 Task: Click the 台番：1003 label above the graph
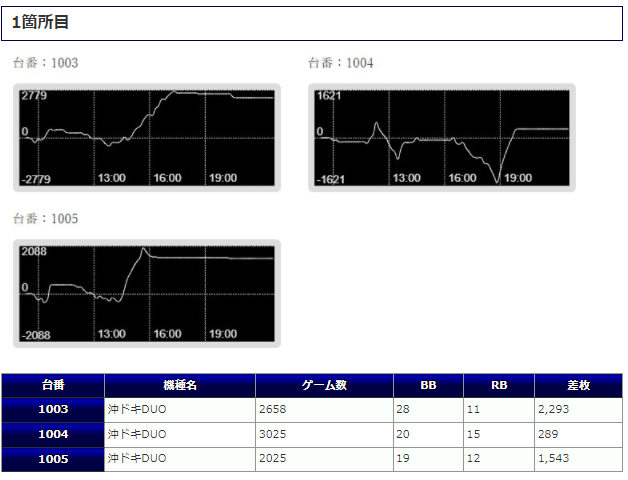point(45,63)
